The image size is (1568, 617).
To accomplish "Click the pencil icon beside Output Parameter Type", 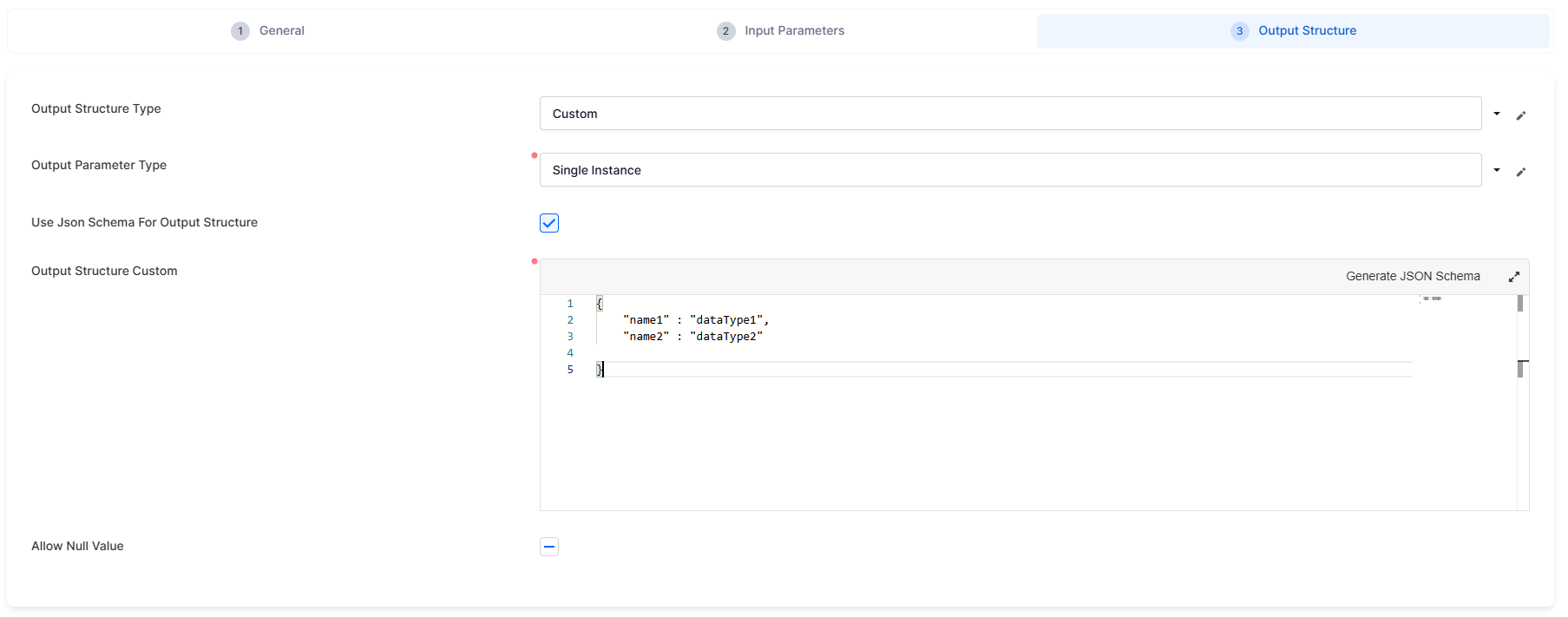I will 1520,172.
